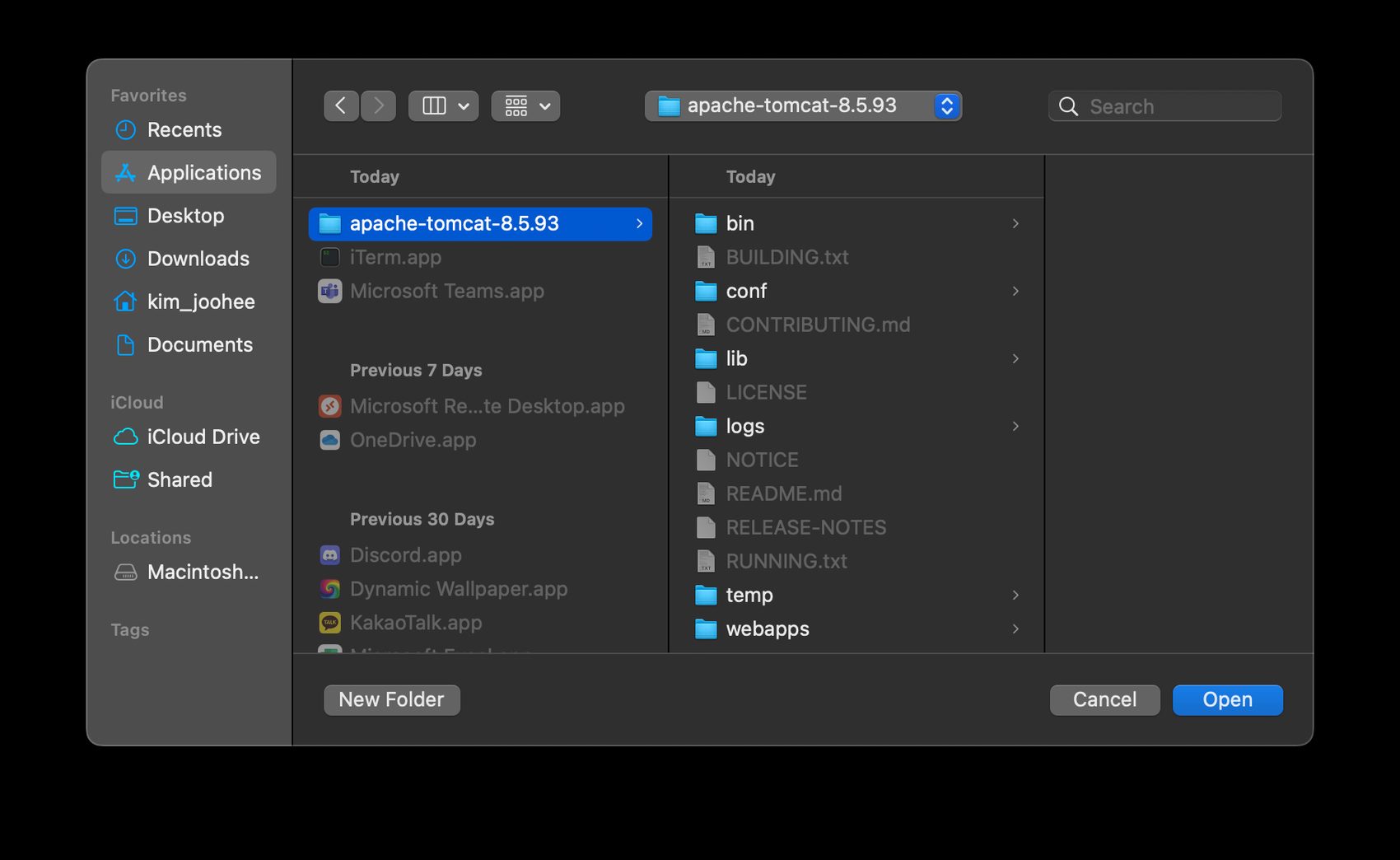Screen dimensions: 1400x860
Task: Select iCloud Drive in the sidebar
Action: (x=203, y=437)
